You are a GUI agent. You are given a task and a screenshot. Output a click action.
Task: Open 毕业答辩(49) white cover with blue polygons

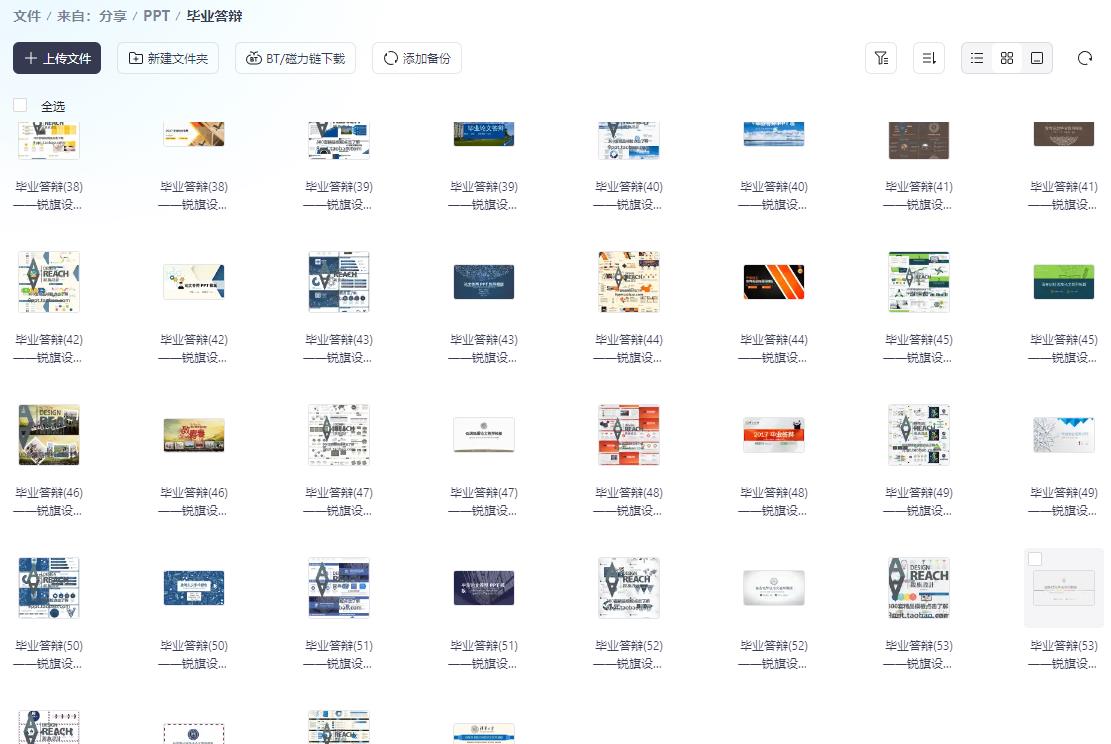(x=1064, y=435)
